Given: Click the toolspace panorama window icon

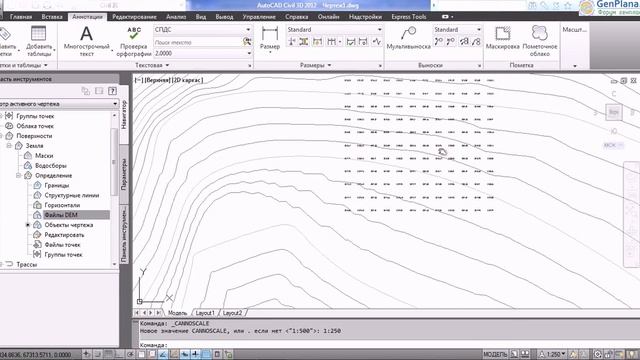Looking at the screenshot, I should 99,91.
